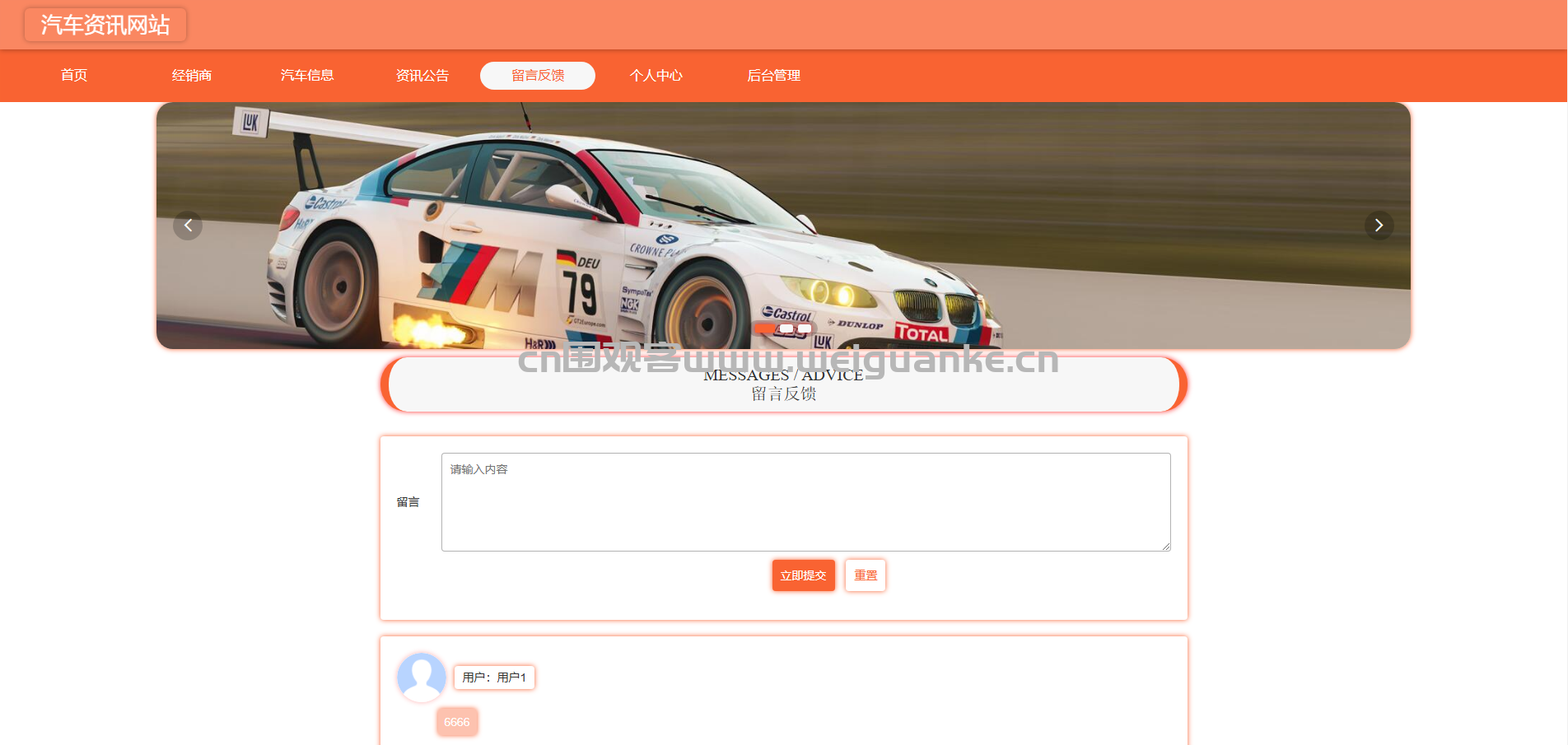The height and width of the screenshot is (745, 1568).
Task: Select the first carousel indicator dot
Action: (765, 328)
